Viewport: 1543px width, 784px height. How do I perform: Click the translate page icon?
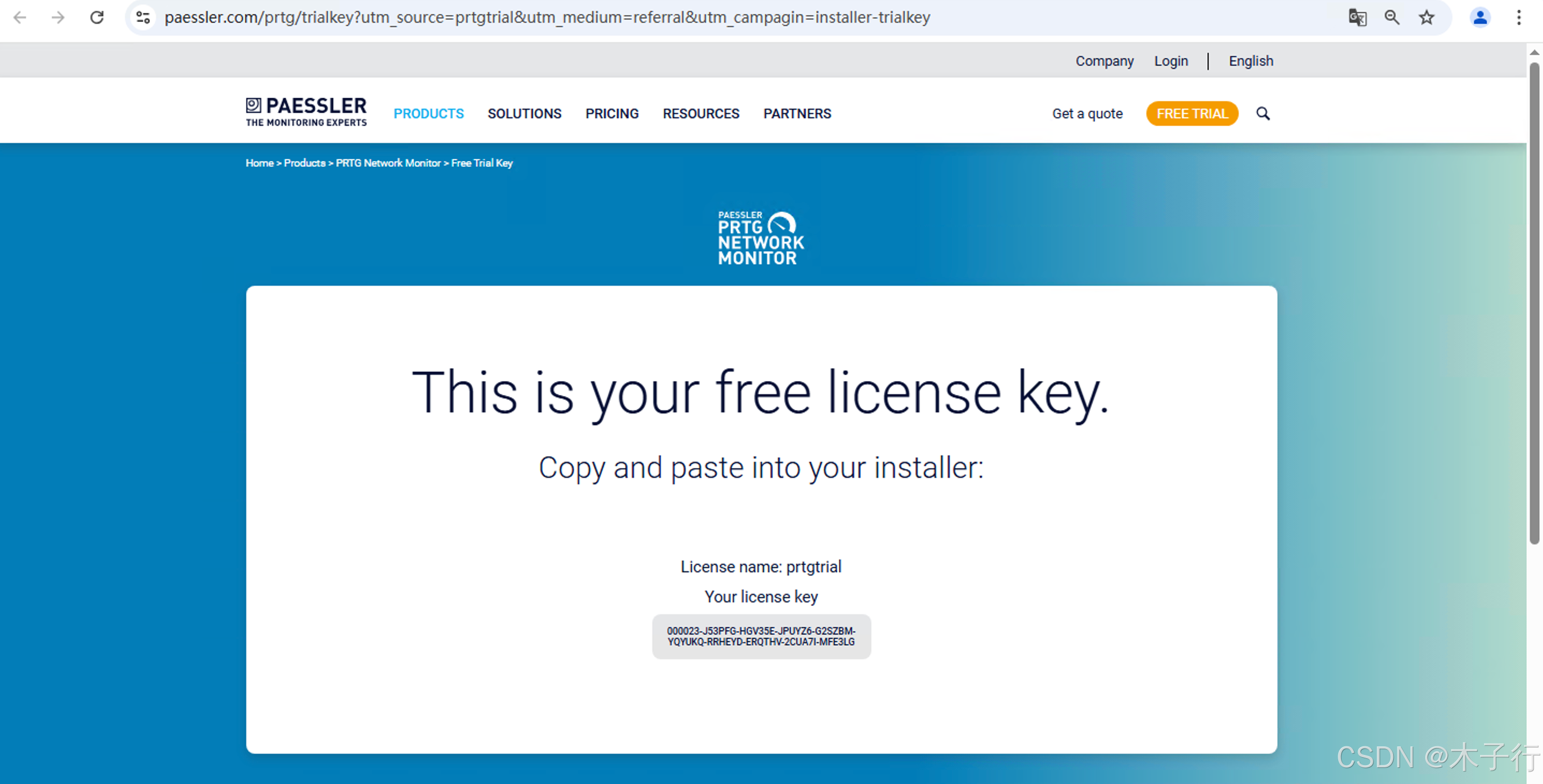click(1357, 17)
